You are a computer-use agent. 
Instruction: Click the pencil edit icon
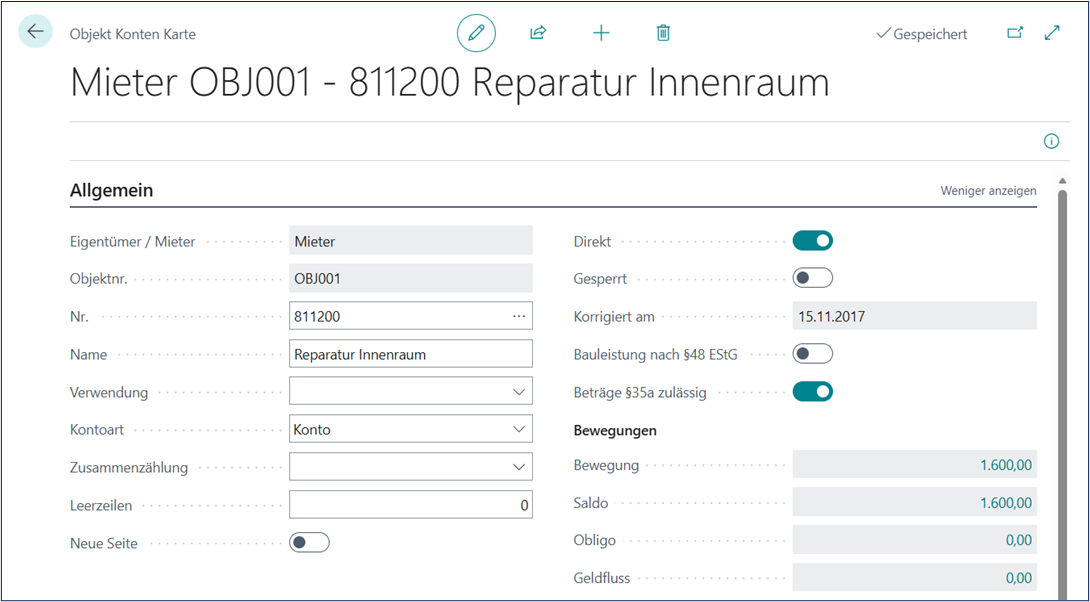tap(476, 33)
